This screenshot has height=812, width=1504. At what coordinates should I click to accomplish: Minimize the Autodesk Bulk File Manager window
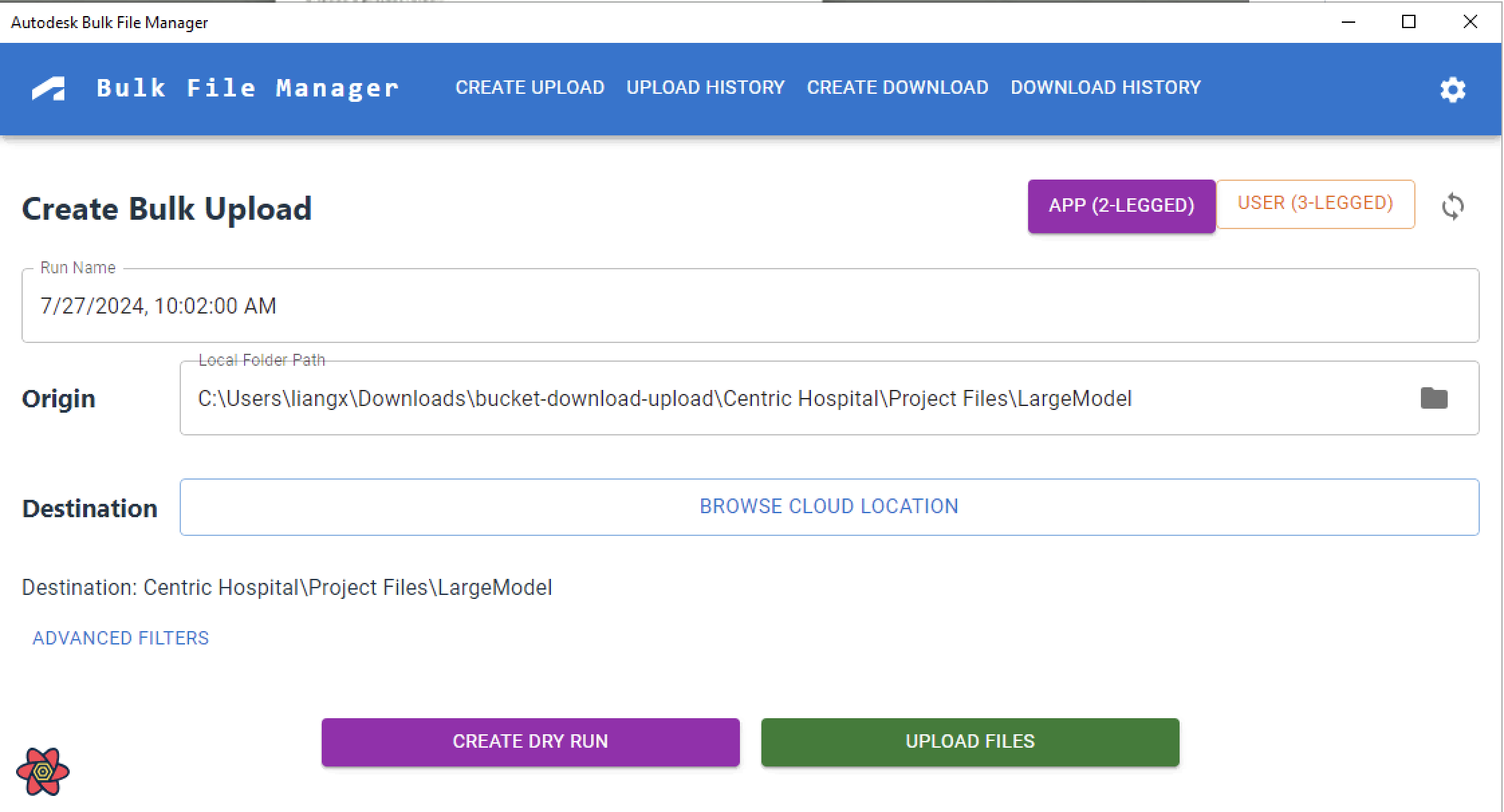click(x=1349, y=22)
